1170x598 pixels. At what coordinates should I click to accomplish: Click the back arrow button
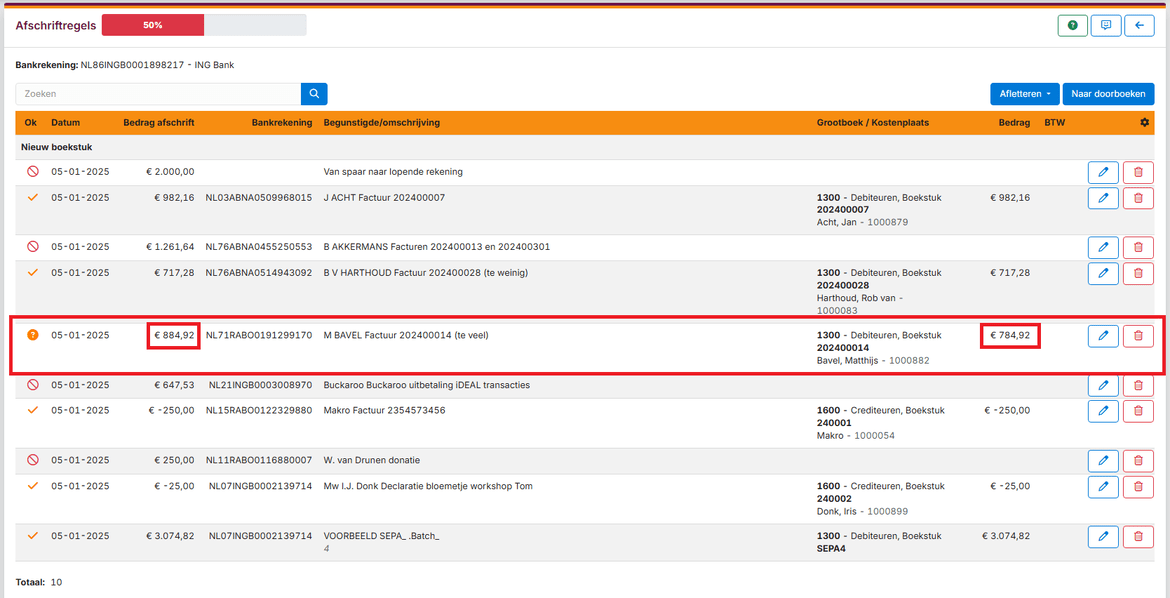click(x=1139, y=25)
